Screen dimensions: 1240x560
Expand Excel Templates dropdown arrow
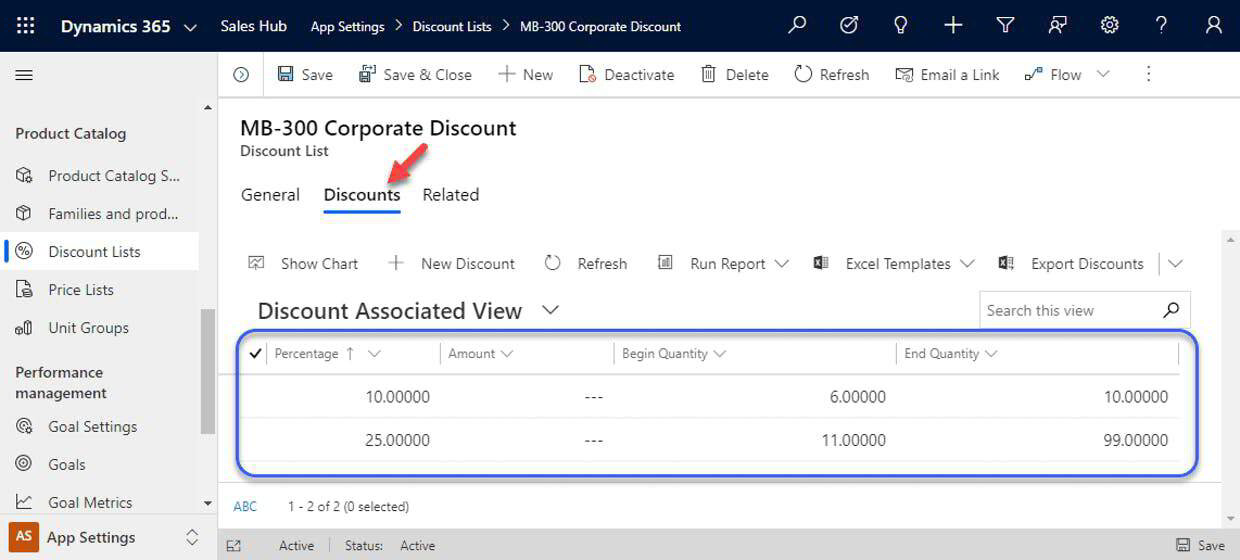pyautogui.click(x=967, y=264)
